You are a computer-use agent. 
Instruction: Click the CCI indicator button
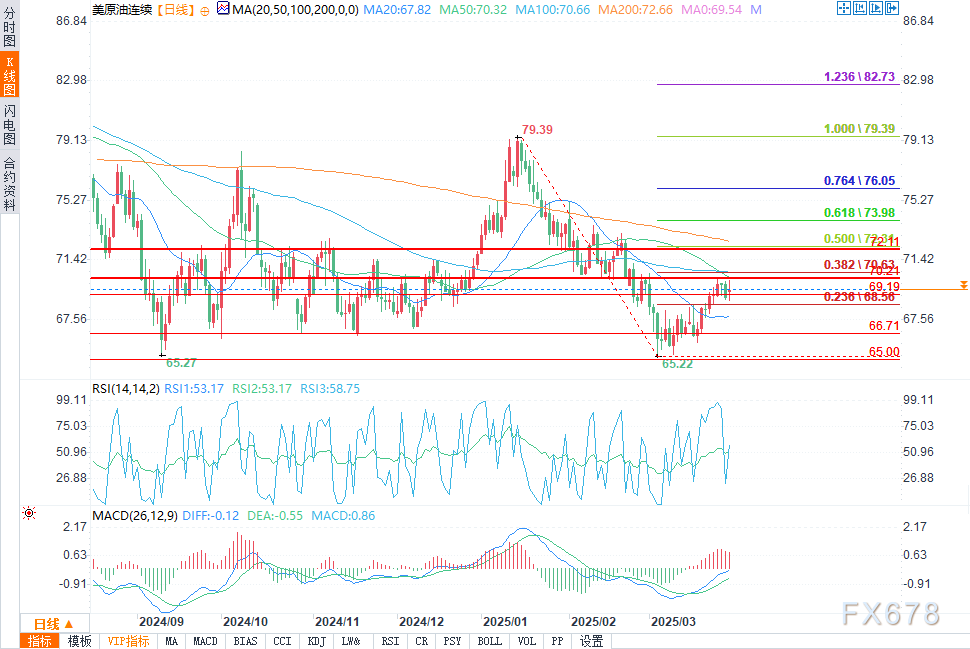[282, 641]
